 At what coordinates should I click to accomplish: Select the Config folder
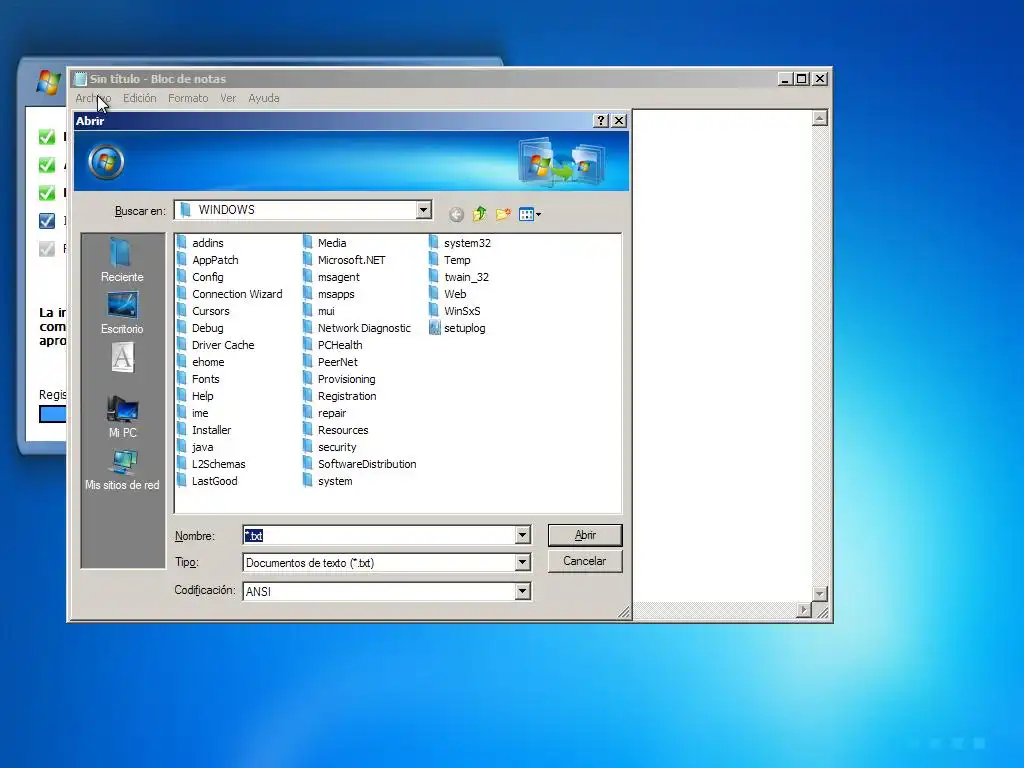[200, 277]
